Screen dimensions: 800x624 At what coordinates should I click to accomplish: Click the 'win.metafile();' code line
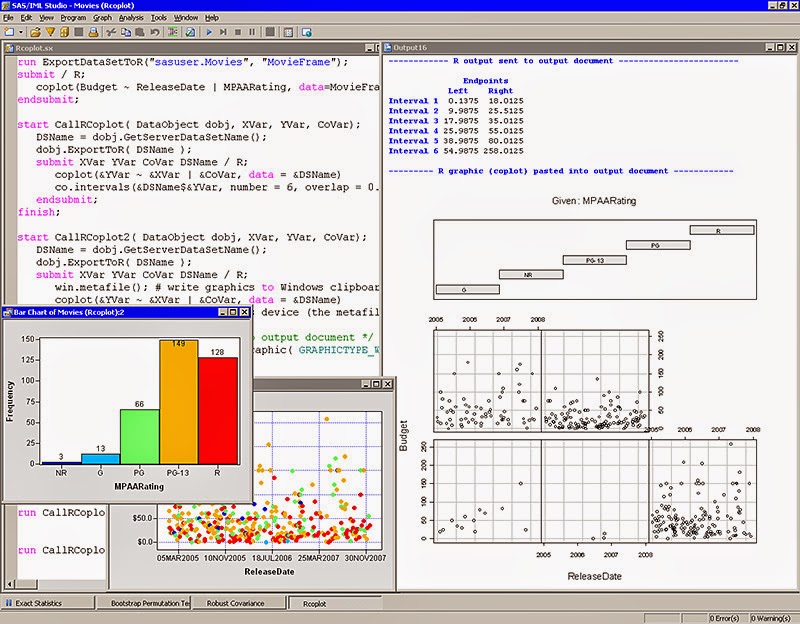[217, 287]
